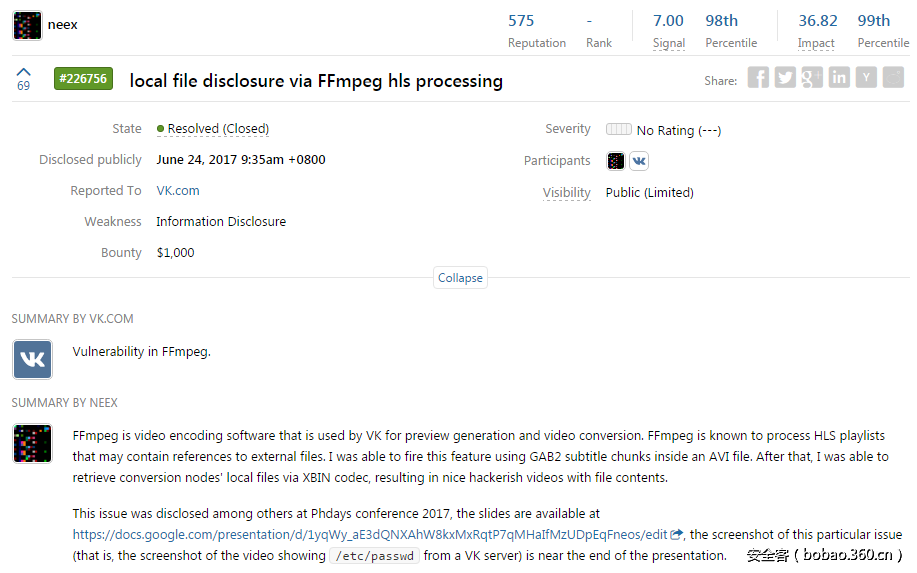This screenshot has width=917, height=573.
Task: Click the neex profile avatar at top
Action: click(27, 25)
